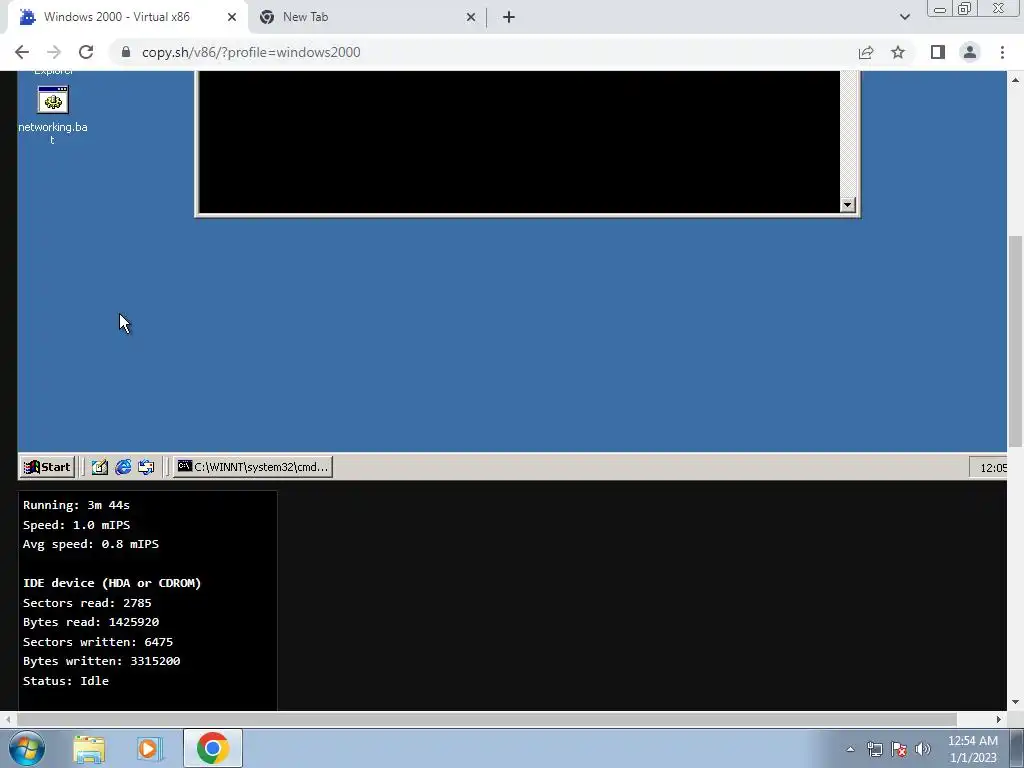
Task: Open the Show Desktop quick launch icon
Action: 99,467
